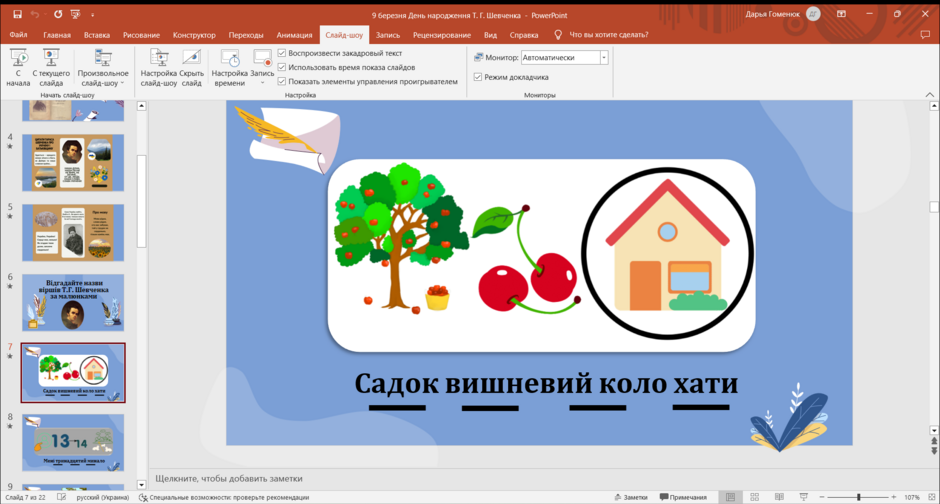Switch to the "Конструктор" tab
Screen dimensions: 940x504
coord(194,35)
